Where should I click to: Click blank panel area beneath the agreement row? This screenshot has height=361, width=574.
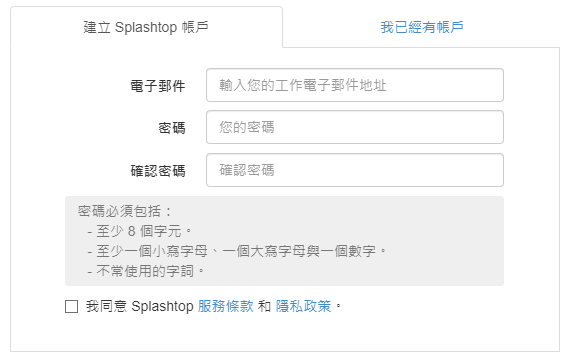[x=285, y=333]
